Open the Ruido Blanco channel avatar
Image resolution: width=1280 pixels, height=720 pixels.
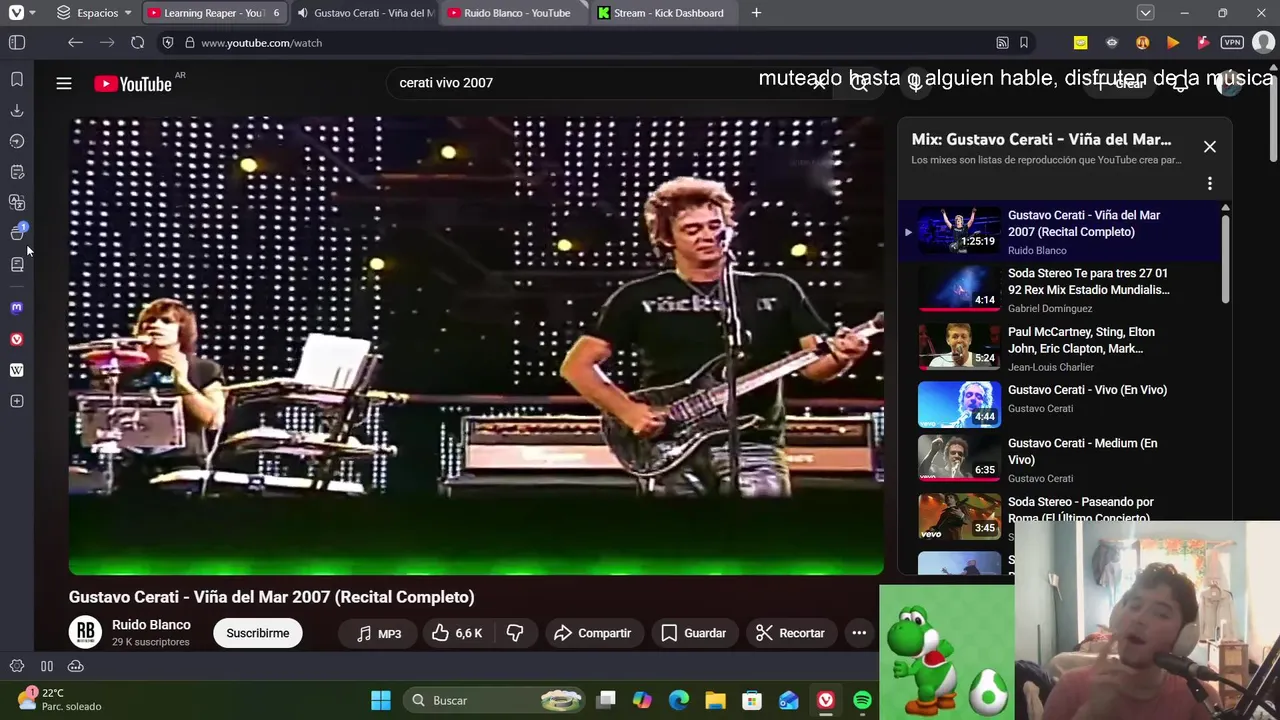[85, 632]
